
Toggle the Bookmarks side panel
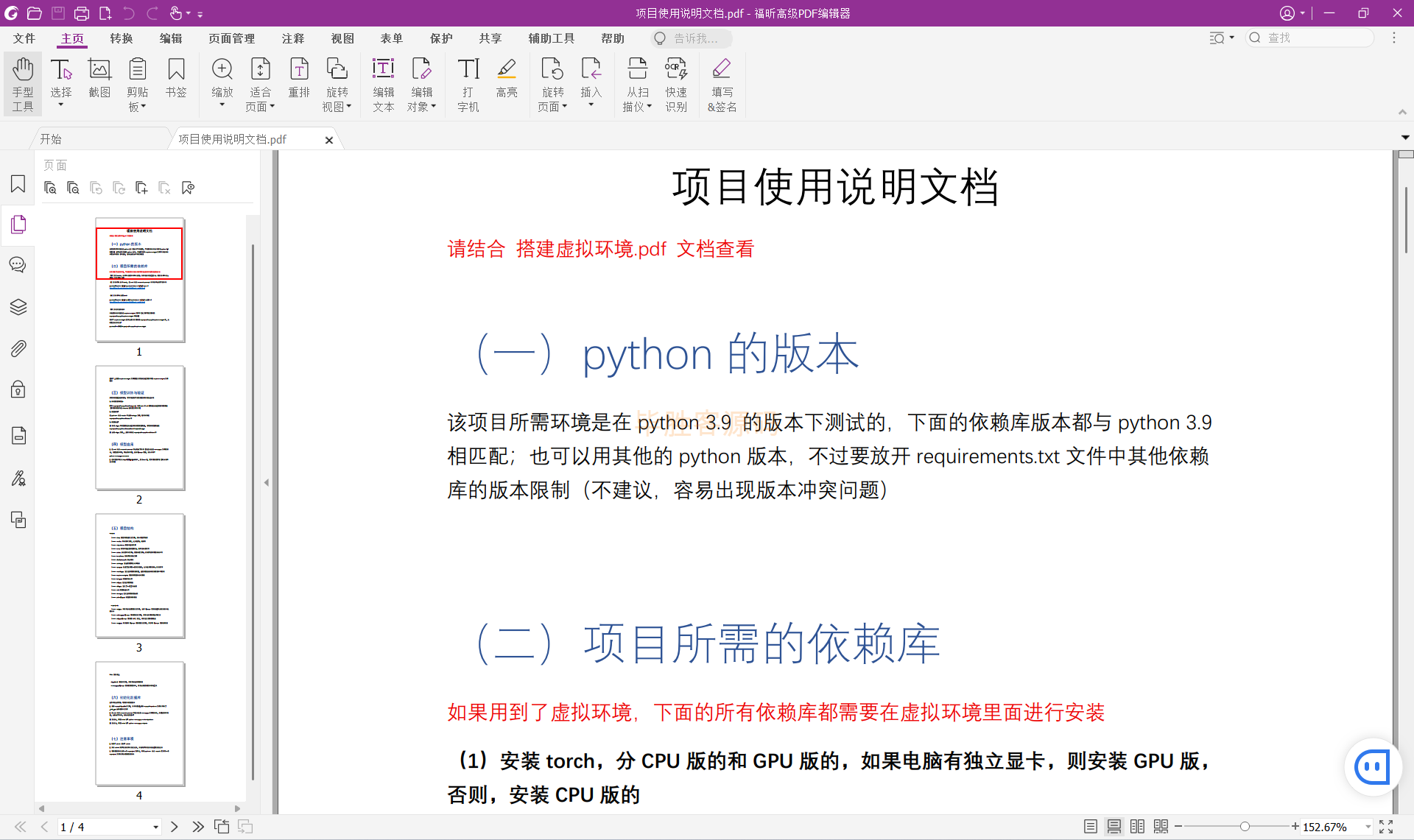coord(18,184)
